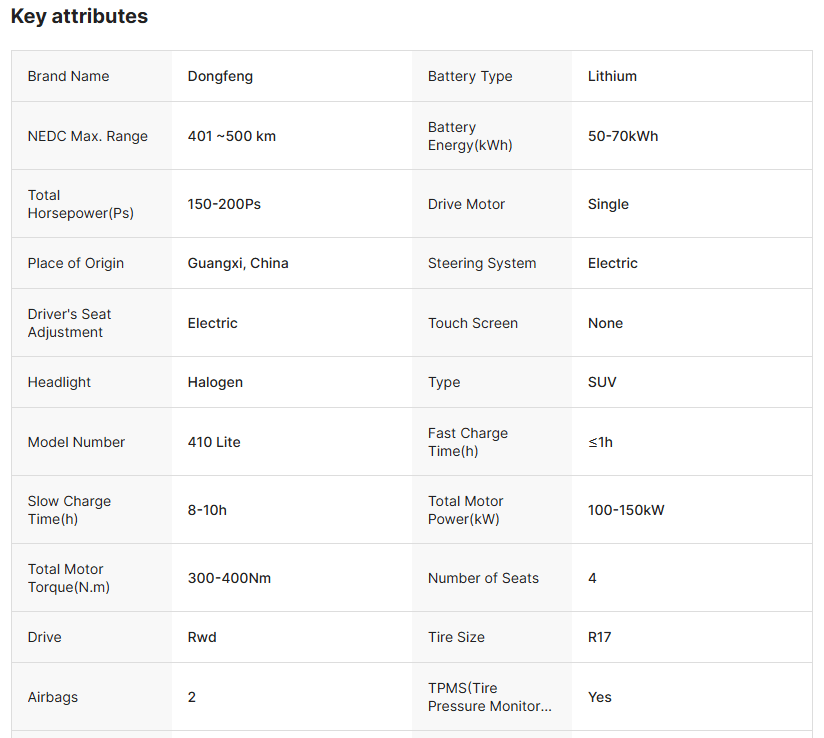Select the 401 ~500 km range value
The width and height of the screenshot is (824, 738).
pyautogui.click(x=231, y=136)
